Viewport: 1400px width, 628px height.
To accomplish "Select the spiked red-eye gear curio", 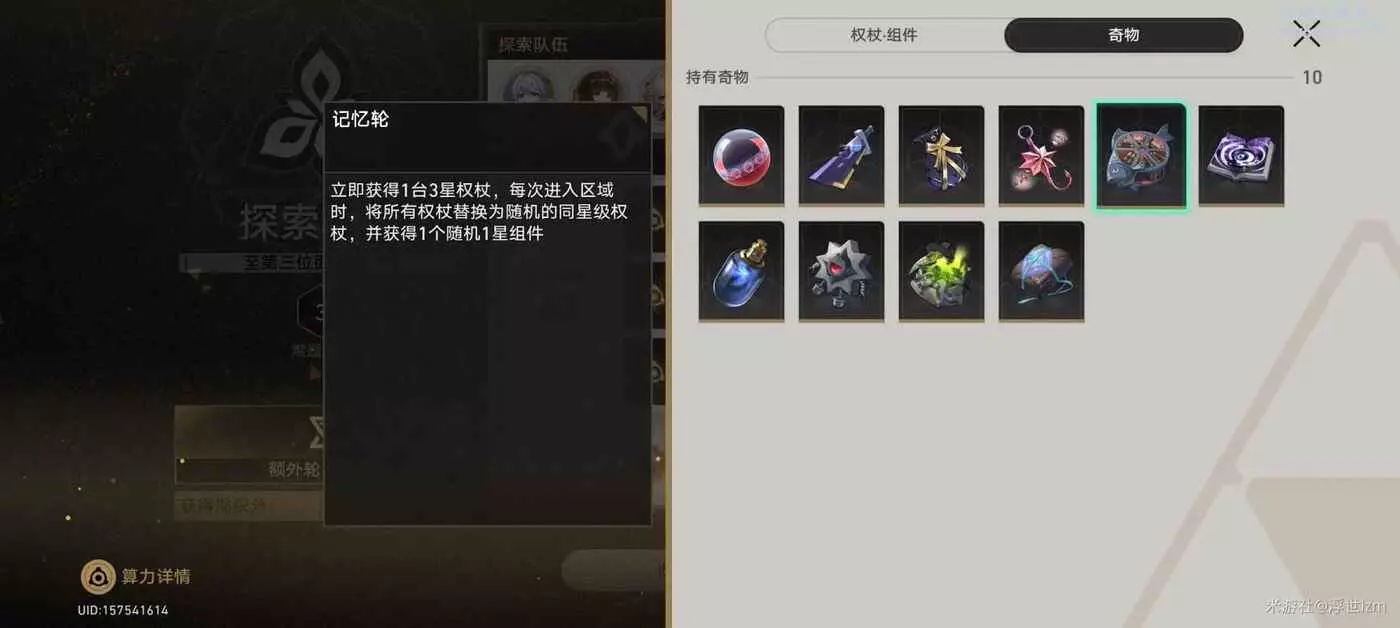I will (841, 271).
